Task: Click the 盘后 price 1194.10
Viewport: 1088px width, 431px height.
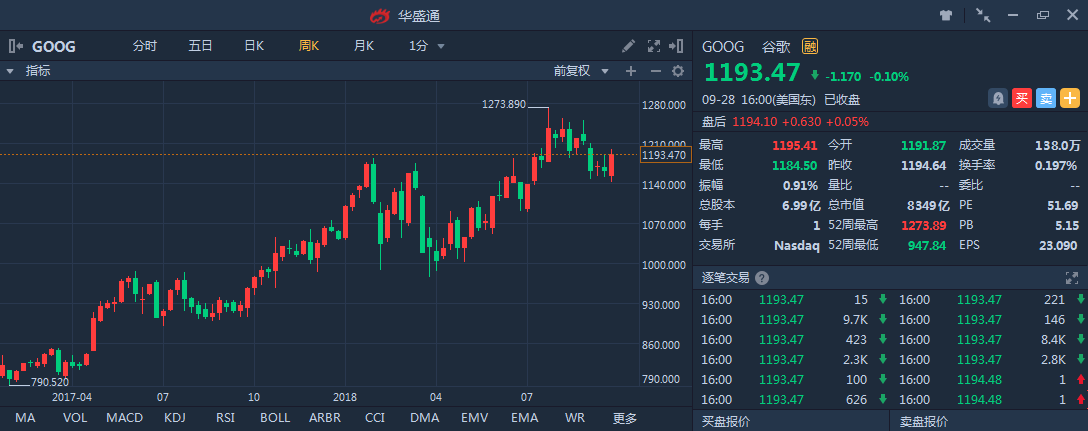Action: 755,121
